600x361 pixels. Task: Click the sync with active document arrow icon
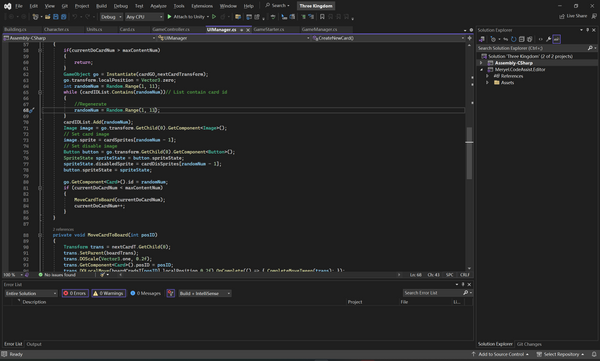pos(505,39)
